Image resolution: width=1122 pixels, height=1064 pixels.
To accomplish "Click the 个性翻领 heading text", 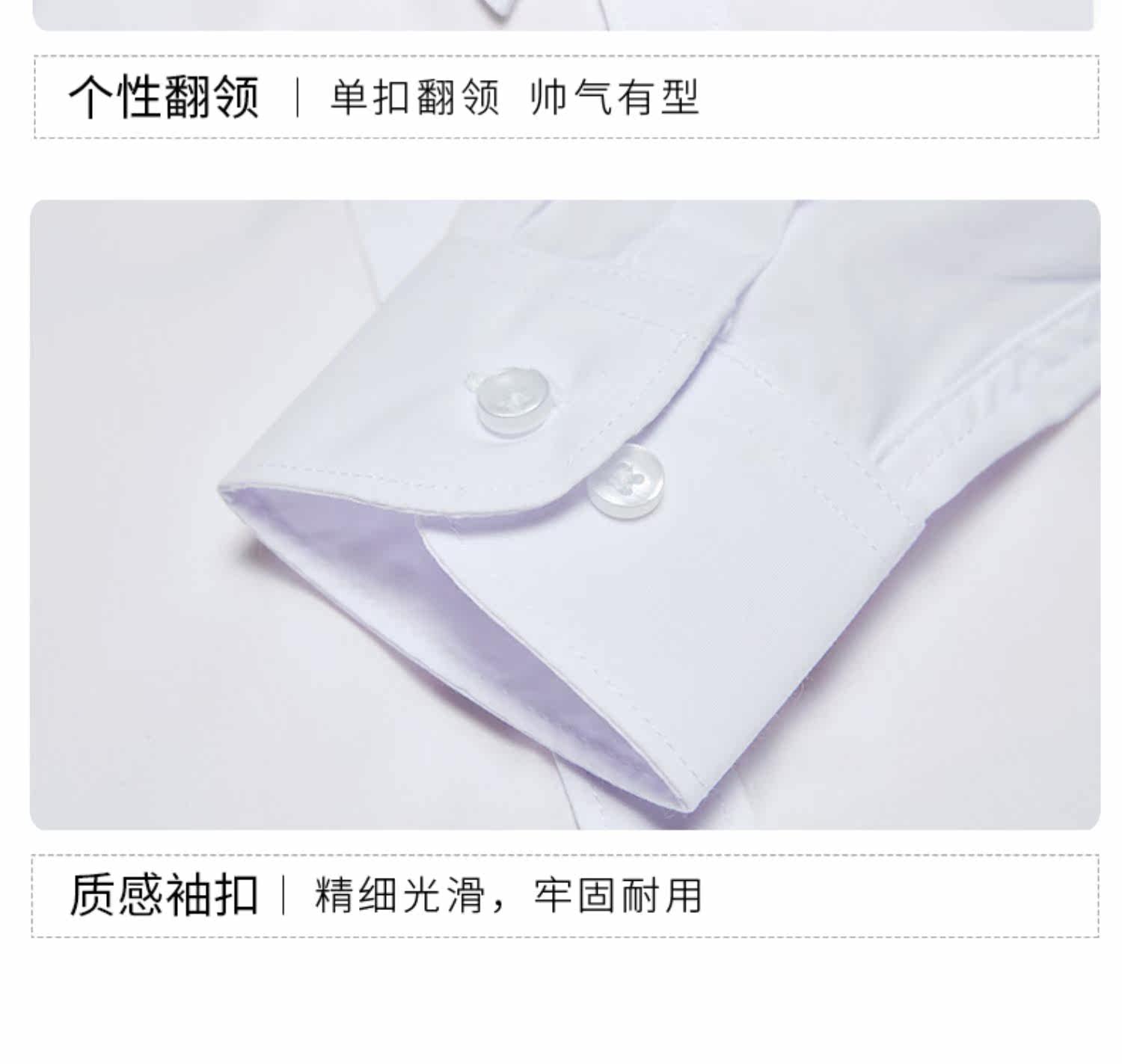I will point(164,97).
